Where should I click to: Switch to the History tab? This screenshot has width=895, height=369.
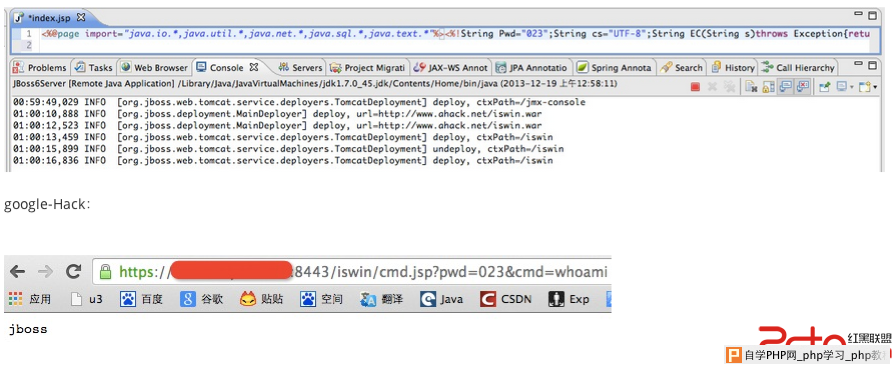pyautogui.click(x=733, y=67)
